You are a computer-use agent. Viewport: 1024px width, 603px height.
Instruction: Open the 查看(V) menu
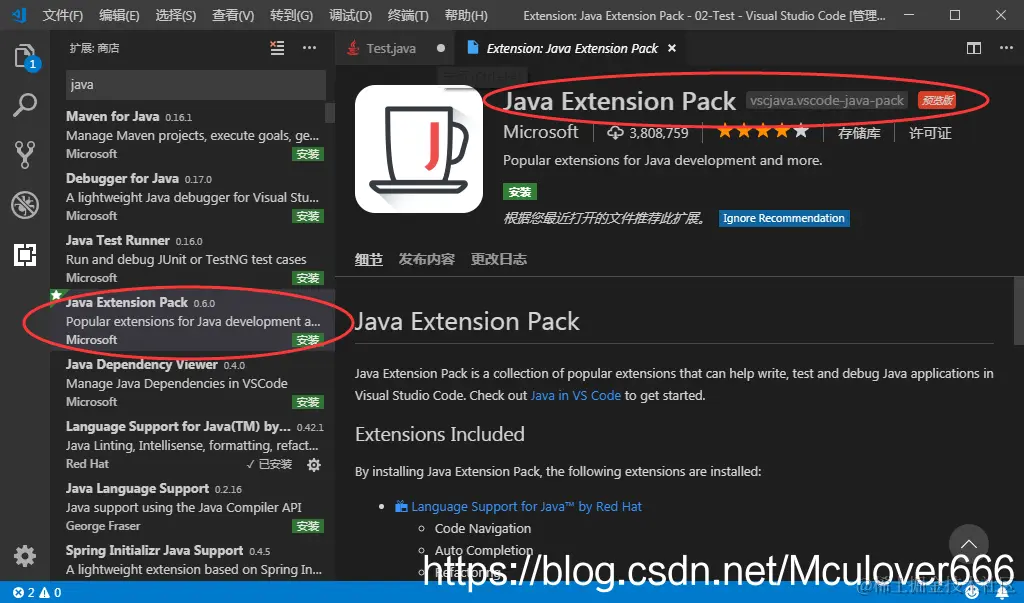point(233,15)
